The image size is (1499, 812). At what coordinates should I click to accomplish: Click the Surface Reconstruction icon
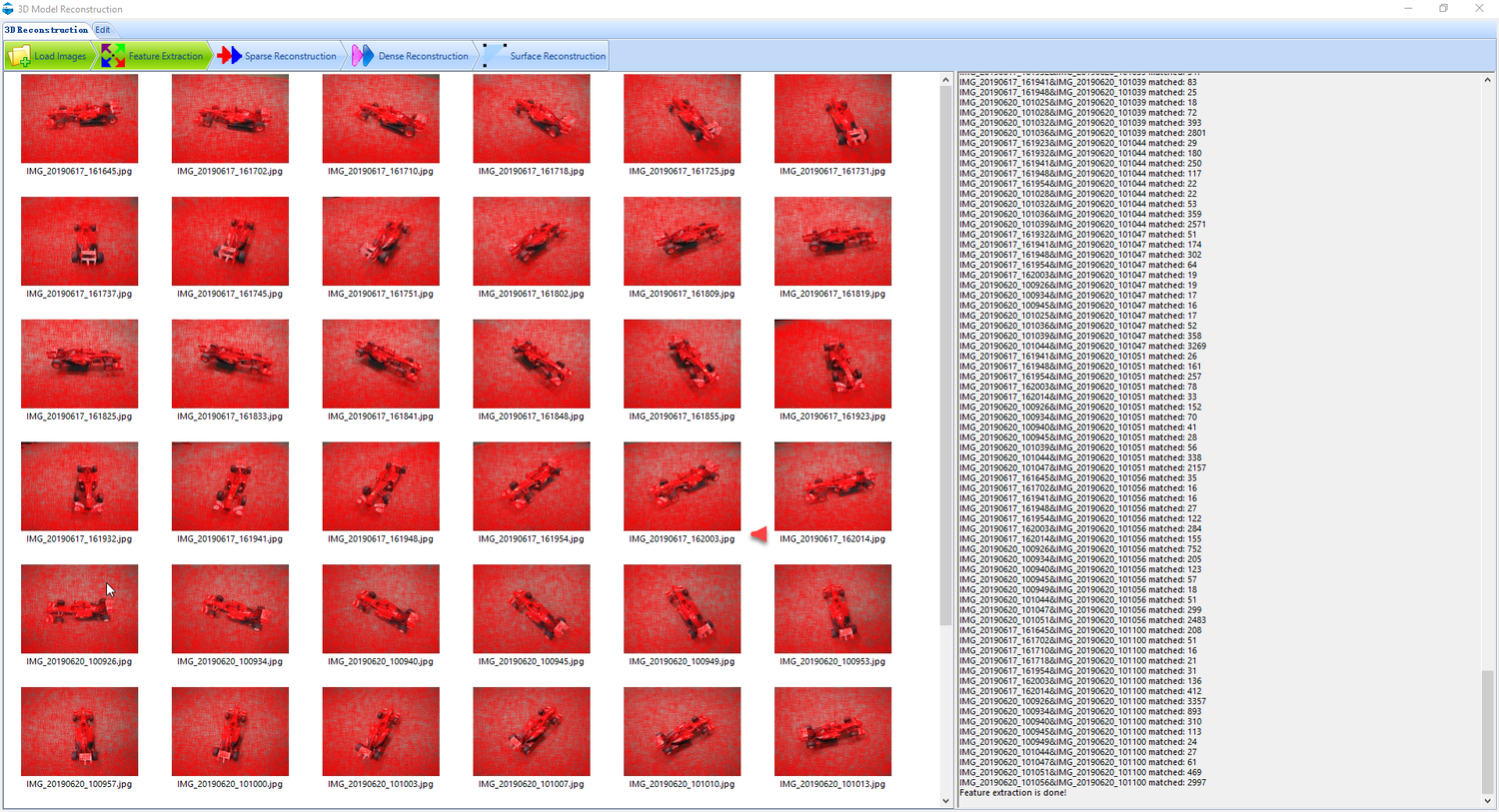click(x=495, y=56)
